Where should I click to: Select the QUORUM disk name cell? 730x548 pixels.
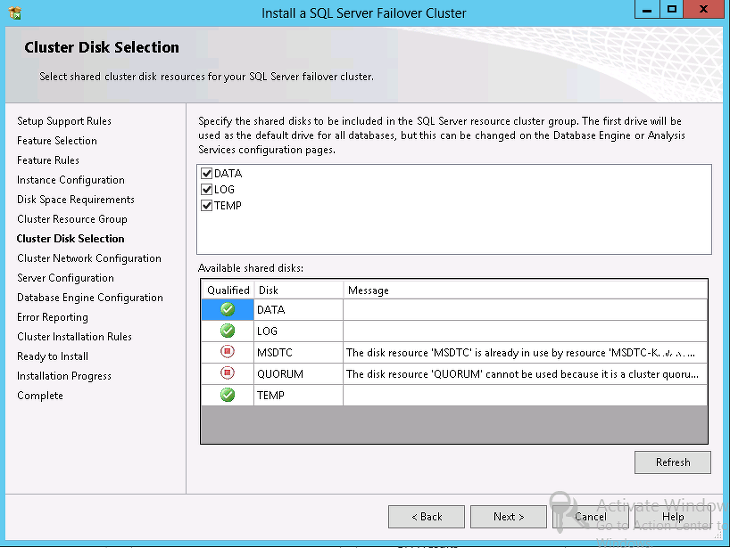pyautogui.click(x=298, y=374)
